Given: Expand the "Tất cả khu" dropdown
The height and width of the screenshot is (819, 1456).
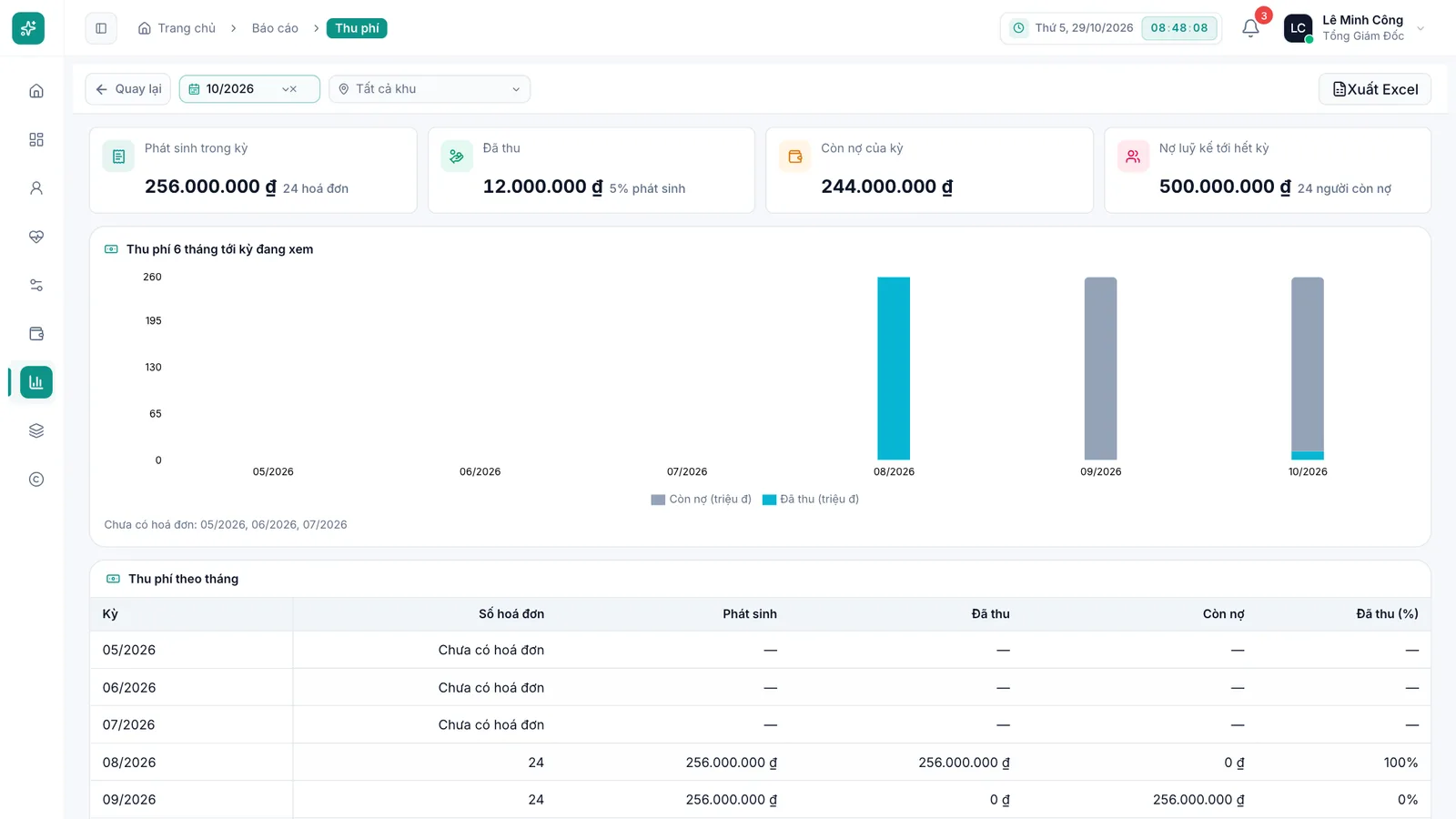Looking at the screenshot, I should point(430,89).
